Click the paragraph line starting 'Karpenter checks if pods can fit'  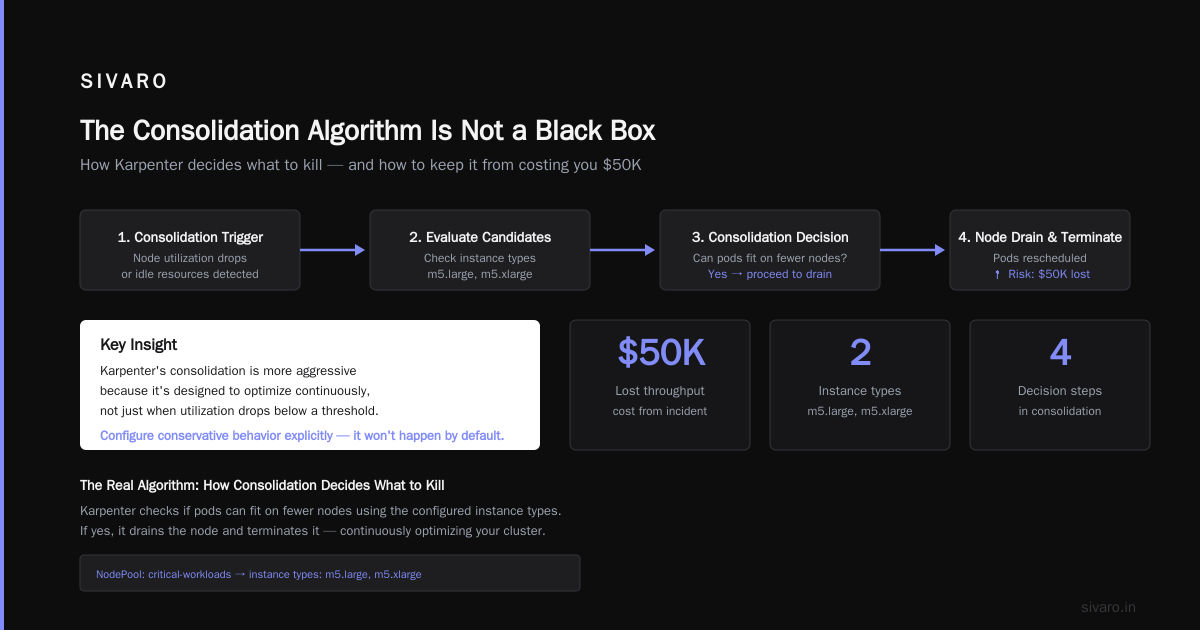(x=320, y=510)
